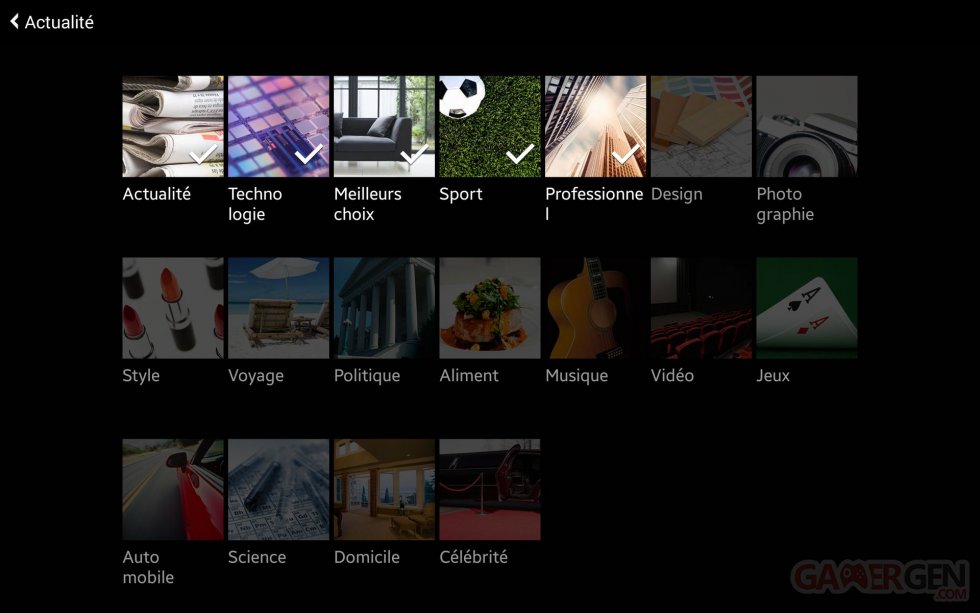Viewport: 980px width, 613px height.
Task: Add the Automobile red car category
Action: tap(173, 489)
